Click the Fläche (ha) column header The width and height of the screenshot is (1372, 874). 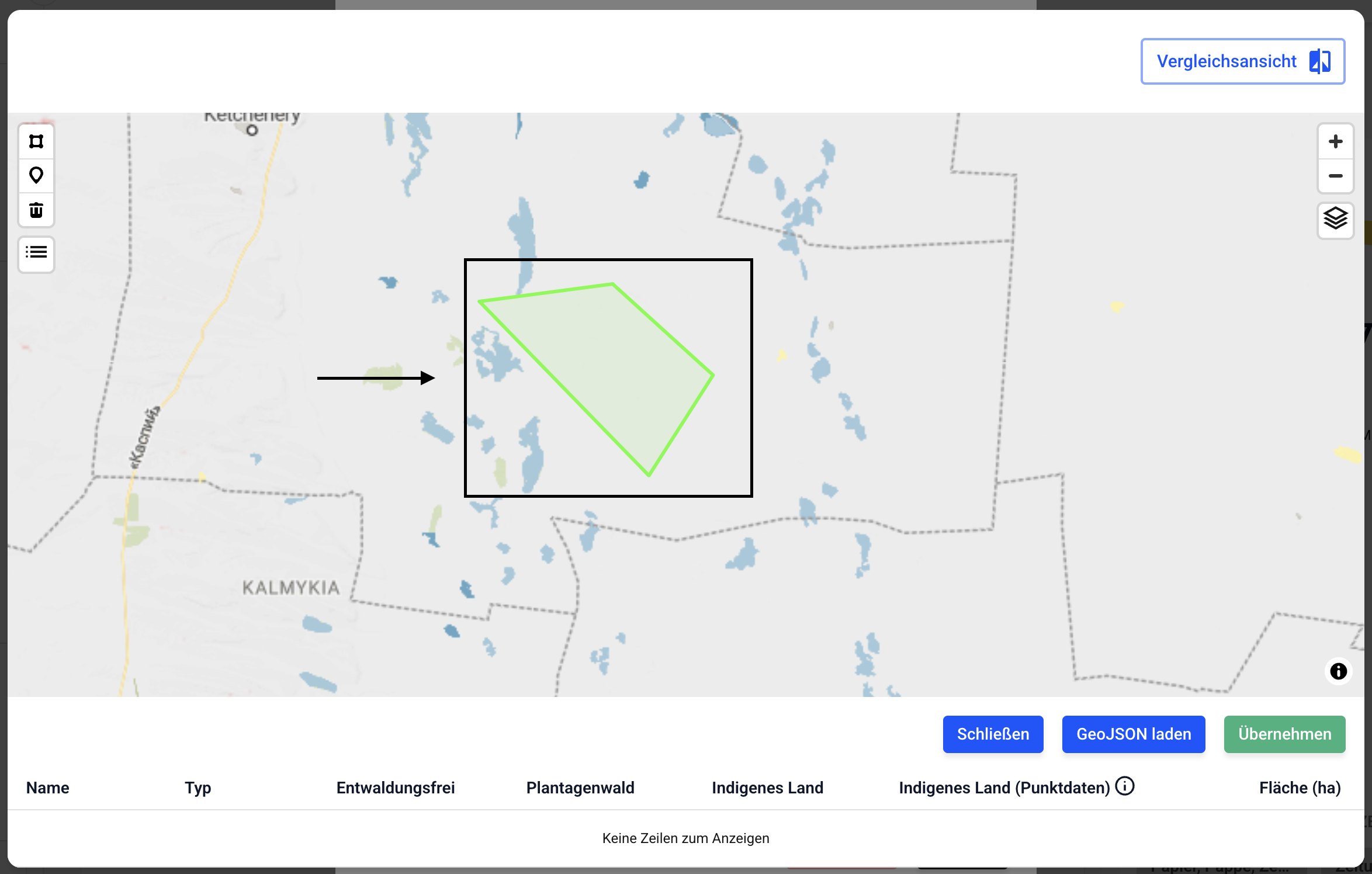click(1300, 788)
